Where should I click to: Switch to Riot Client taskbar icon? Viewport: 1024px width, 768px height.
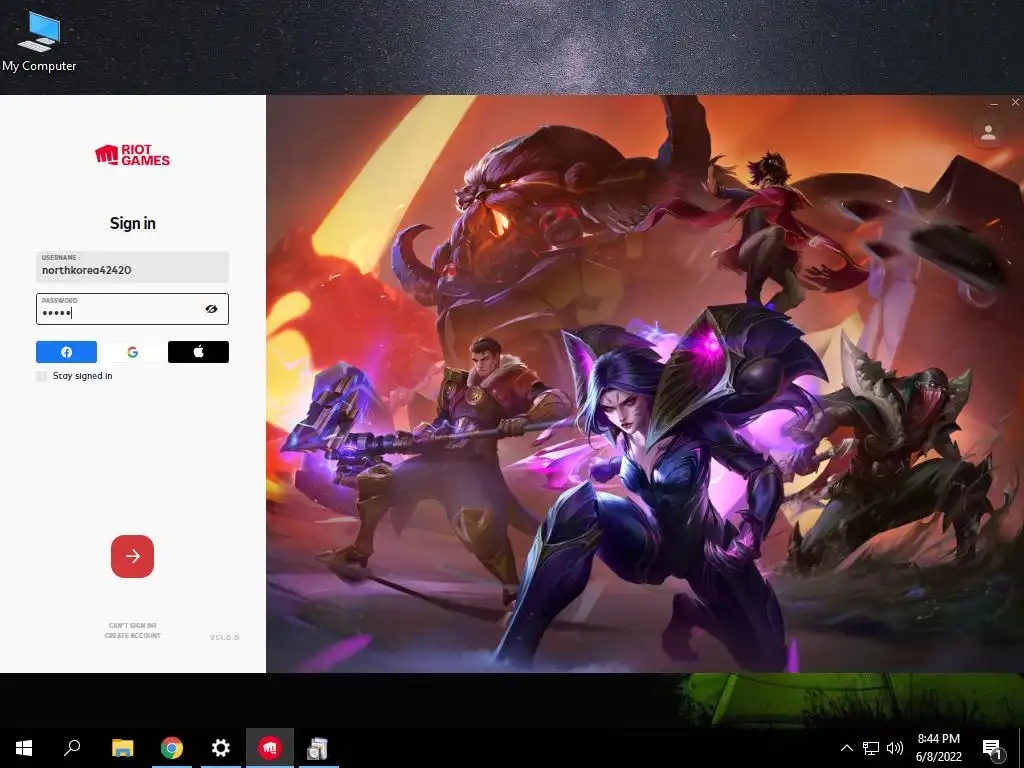click(x=270, y=748)
